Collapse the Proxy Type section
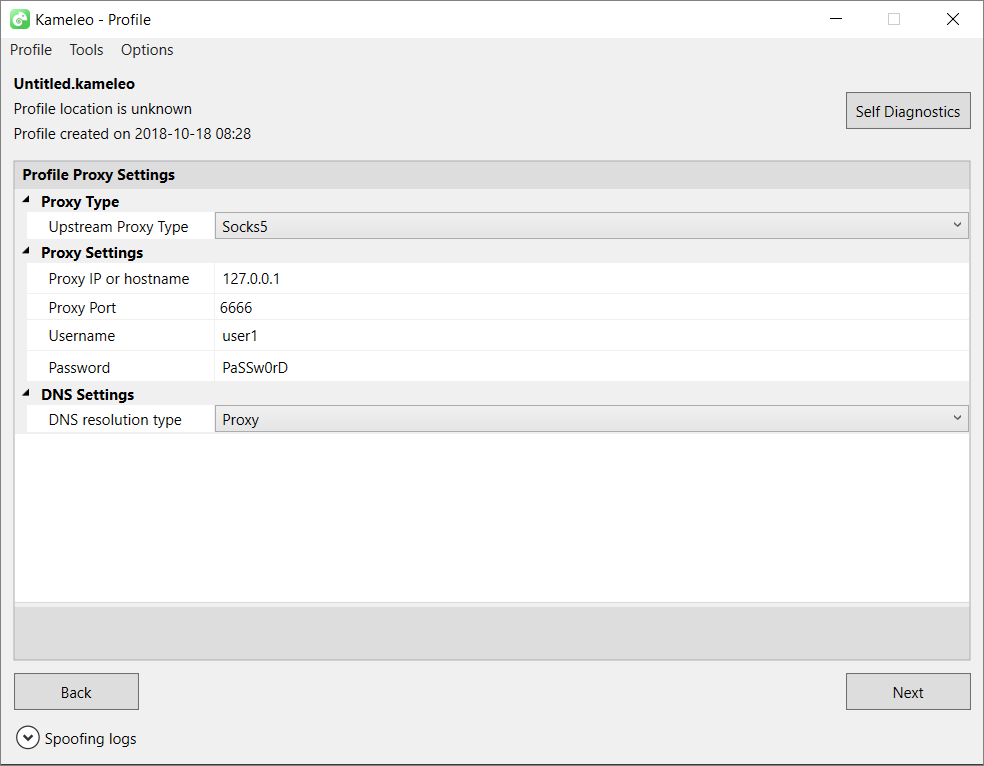The height and width of the screenshot is (766, 984). pyautogui.click(x=26, y=200)
